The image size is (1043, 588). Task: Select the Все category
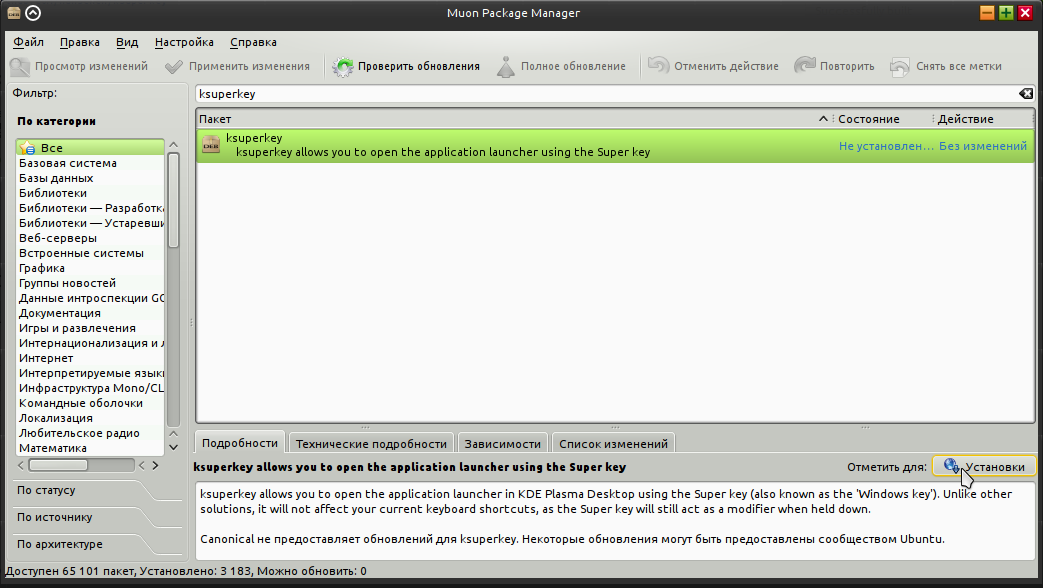point(90,148)
